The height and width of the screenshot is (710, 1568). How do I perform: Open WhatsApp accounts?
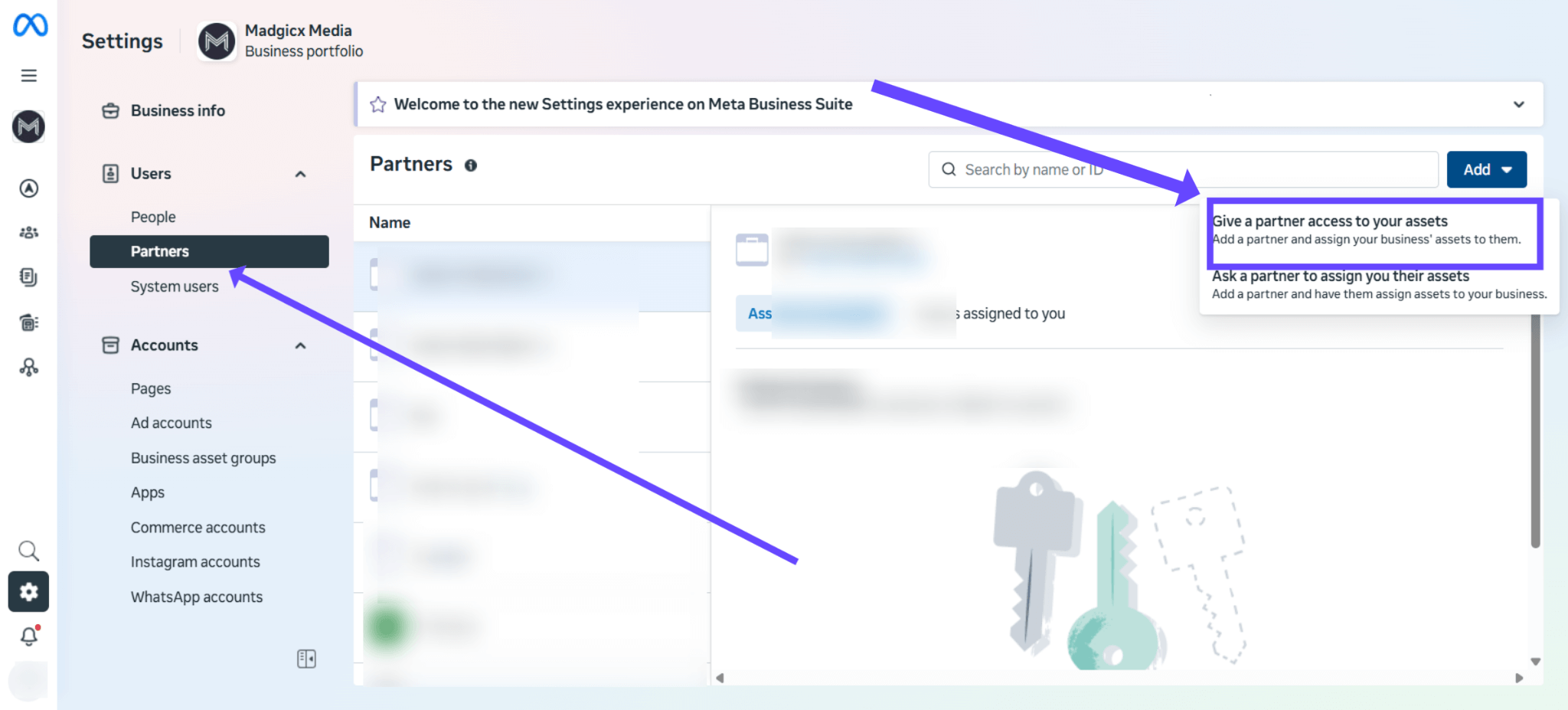[x=197, y=597]
